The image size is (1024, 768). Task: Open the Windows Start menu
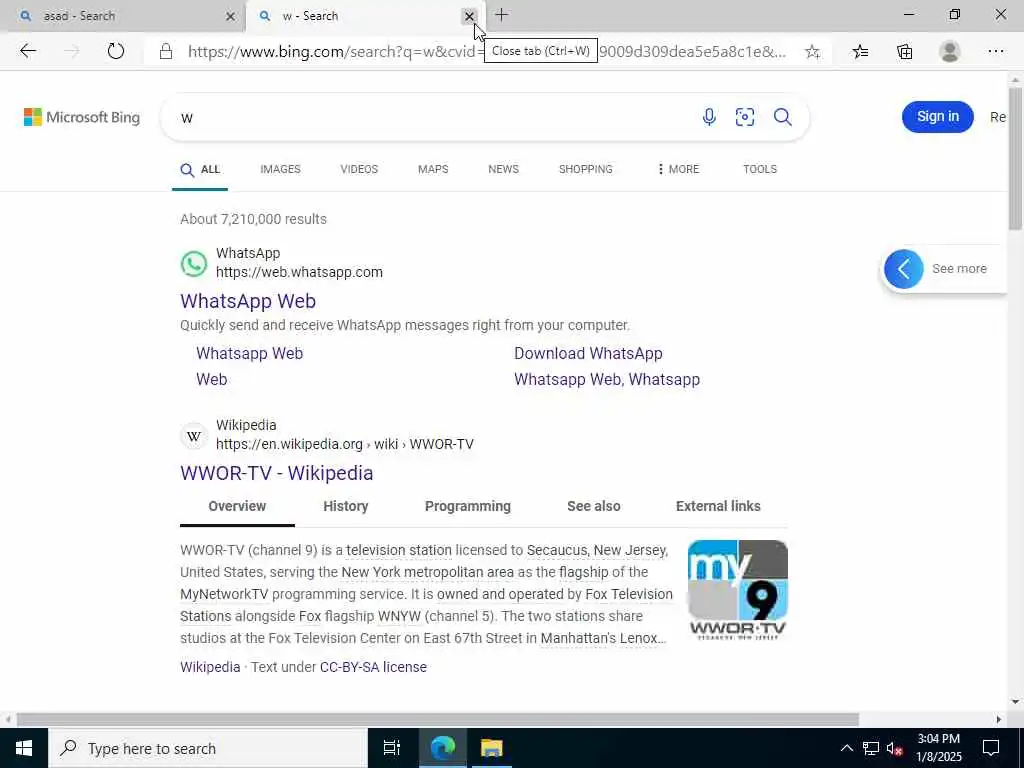tap(24, 748)
